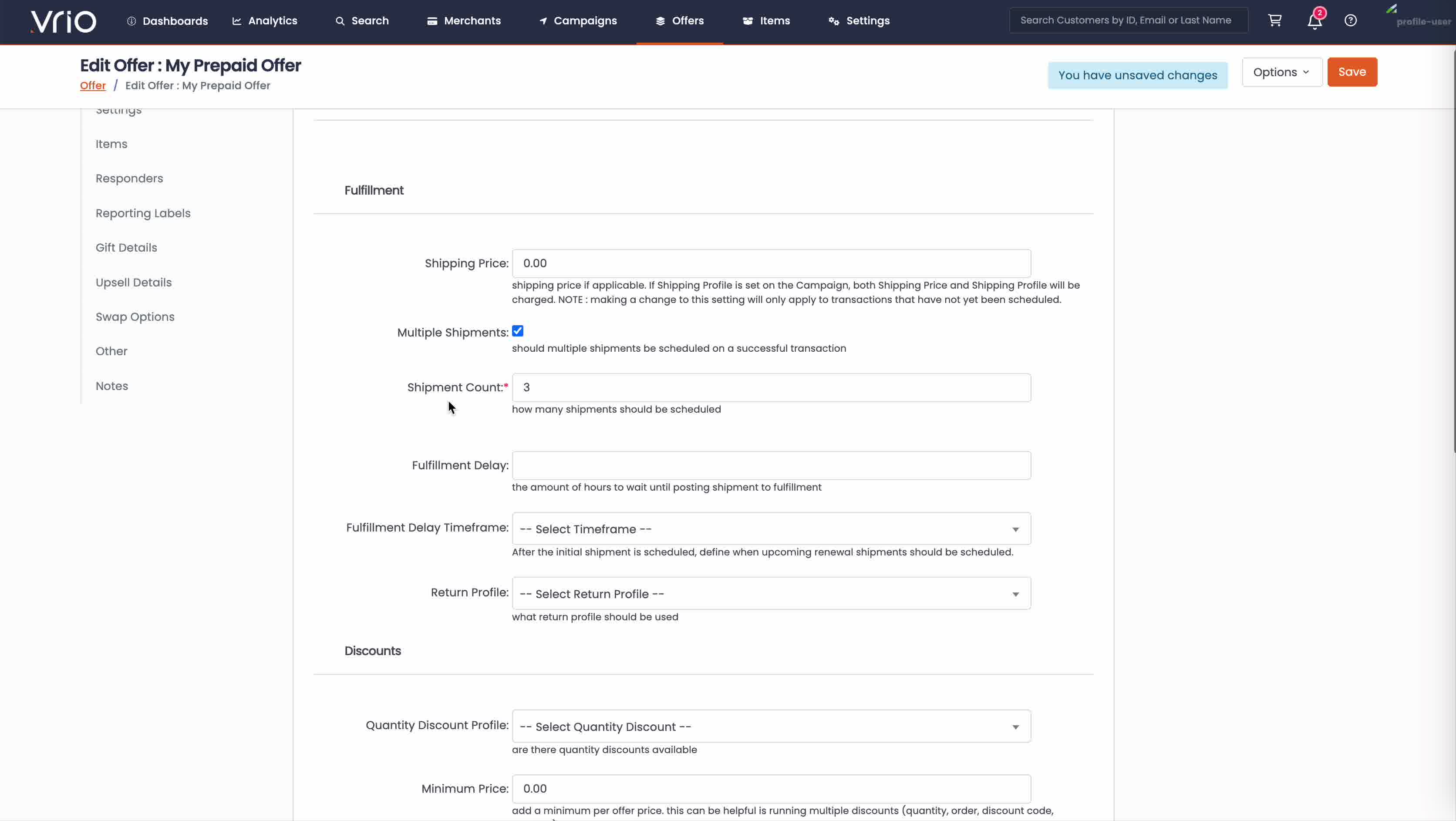
Task: Open the Return Profile dropdown
Action: [771, 593]
